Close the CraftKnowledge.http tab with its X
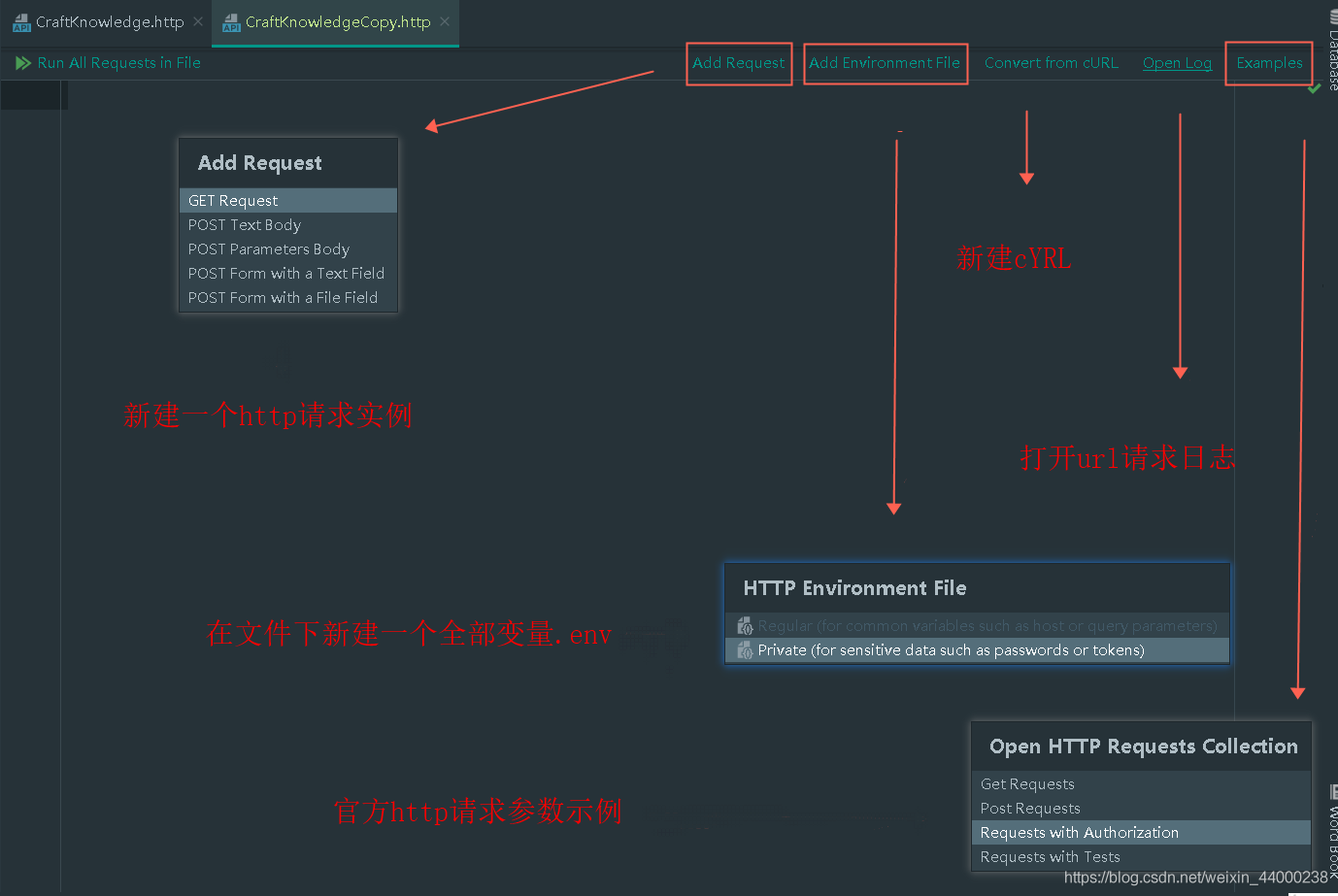The image size is (1338, 896). [198, 21]
